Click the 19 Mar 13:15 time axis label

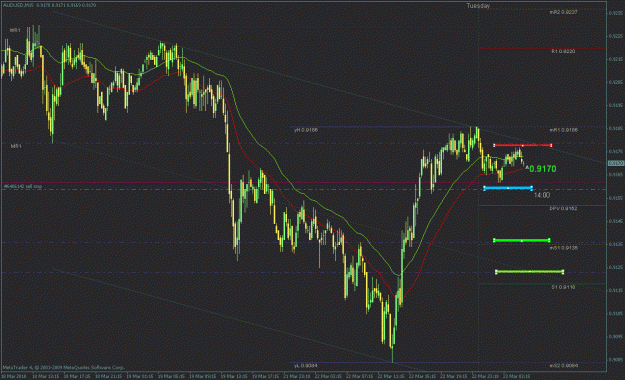coord(234,376)
